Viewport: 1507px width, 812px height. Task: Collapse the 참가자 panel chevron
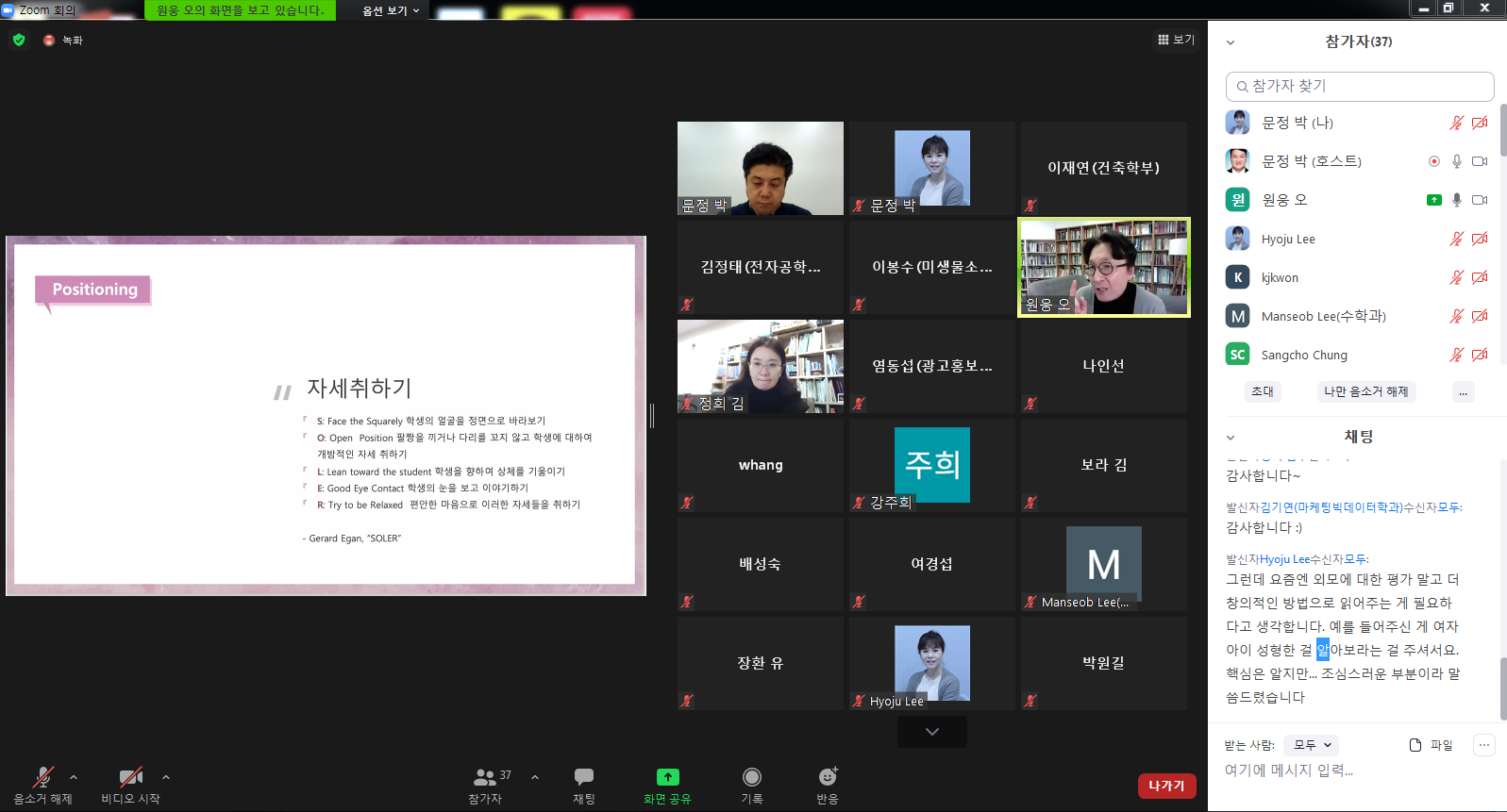click(1231, 42)
